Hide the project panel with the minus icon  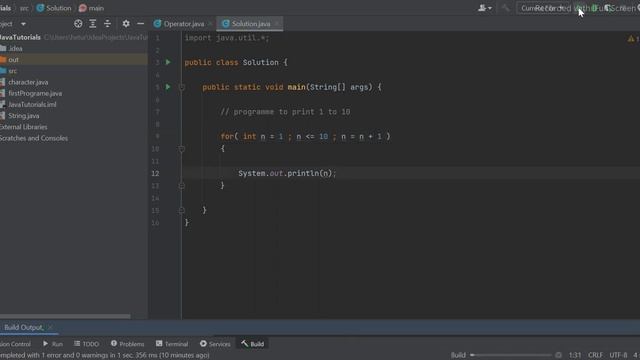(140, 24)
